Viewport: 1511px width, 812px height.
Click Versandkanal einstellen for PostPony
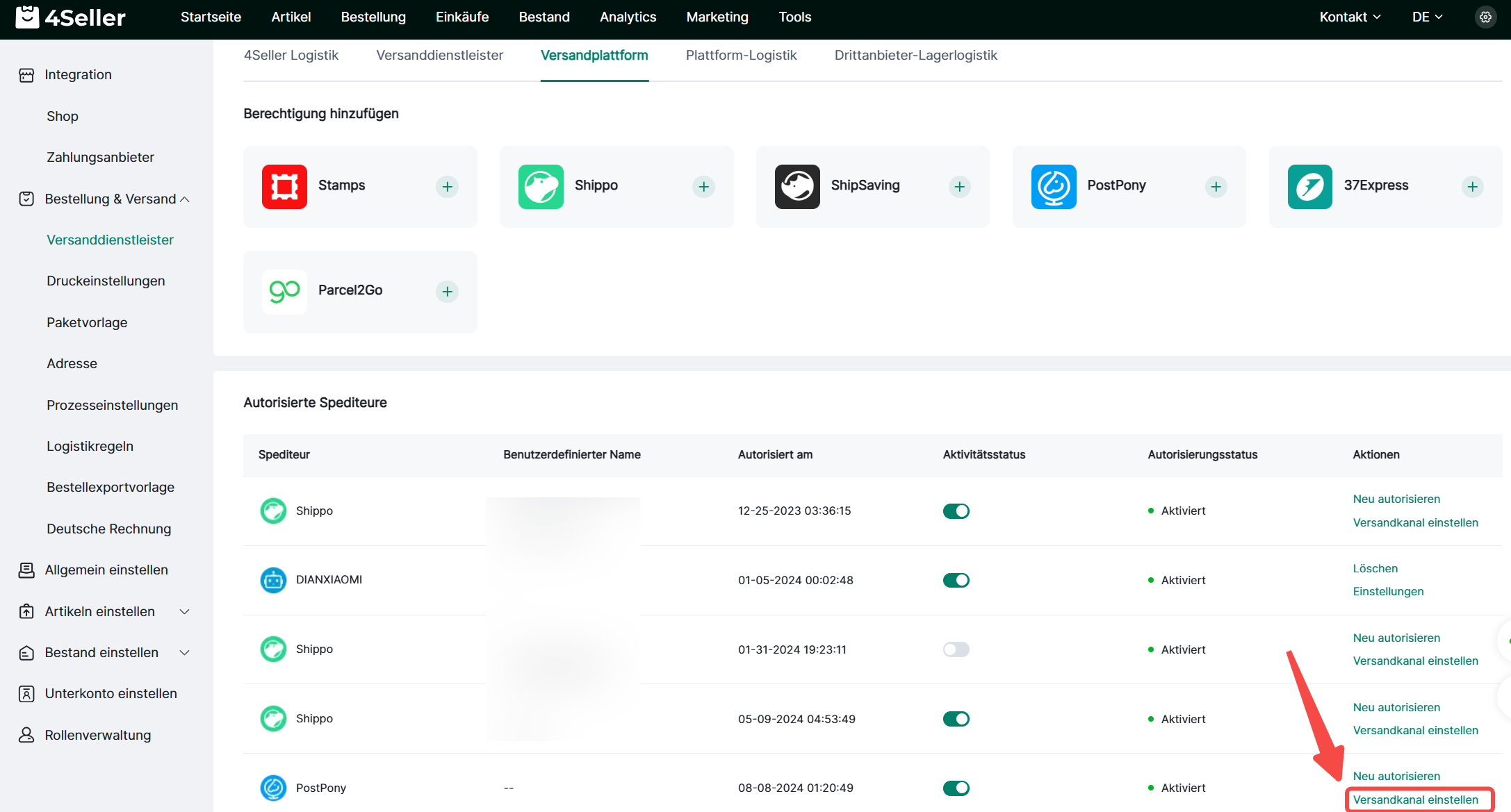point(1415,799)
